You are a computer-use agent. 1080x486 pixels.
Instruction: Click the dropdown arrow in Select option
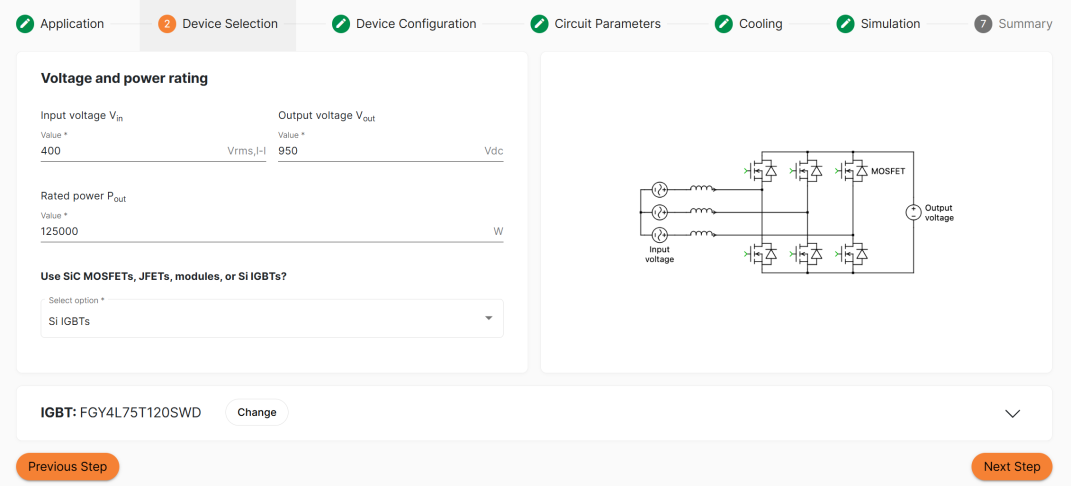click(488, 318)
